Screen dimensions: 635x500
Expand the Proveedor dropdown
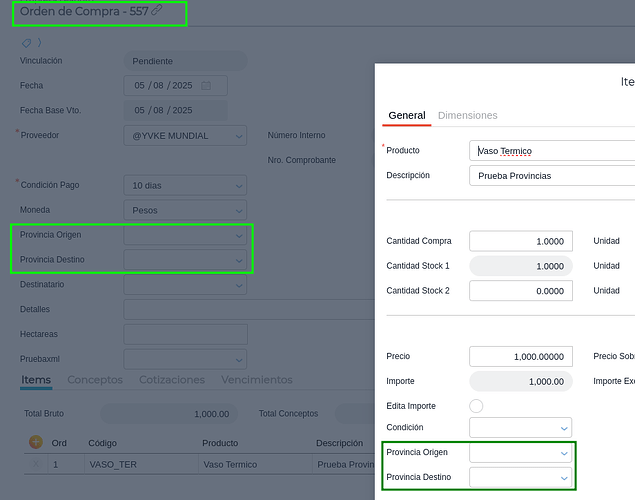click(x=238, y=136)
